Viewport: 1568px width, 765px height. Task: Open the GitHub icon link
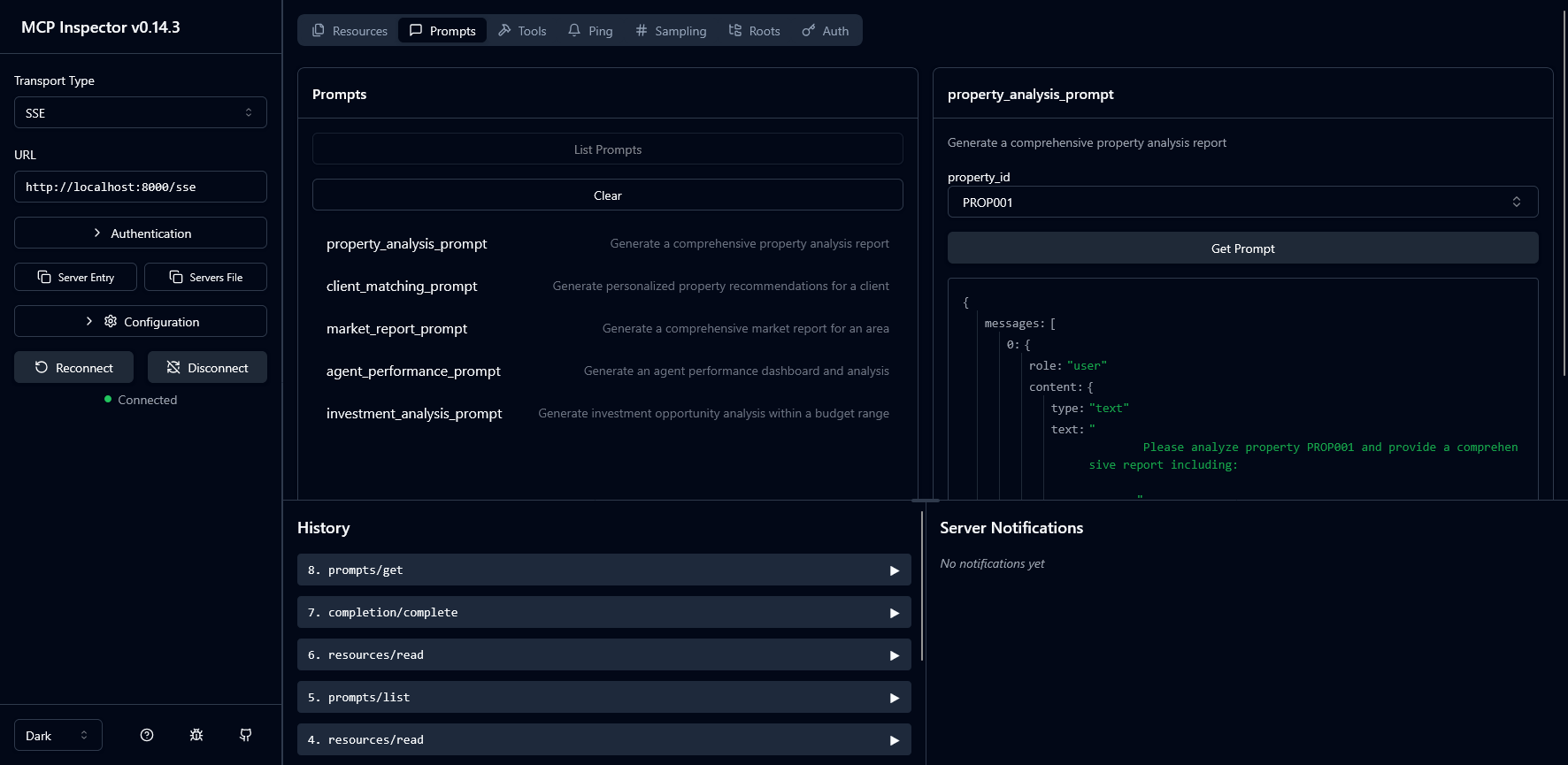pos(246,735)
